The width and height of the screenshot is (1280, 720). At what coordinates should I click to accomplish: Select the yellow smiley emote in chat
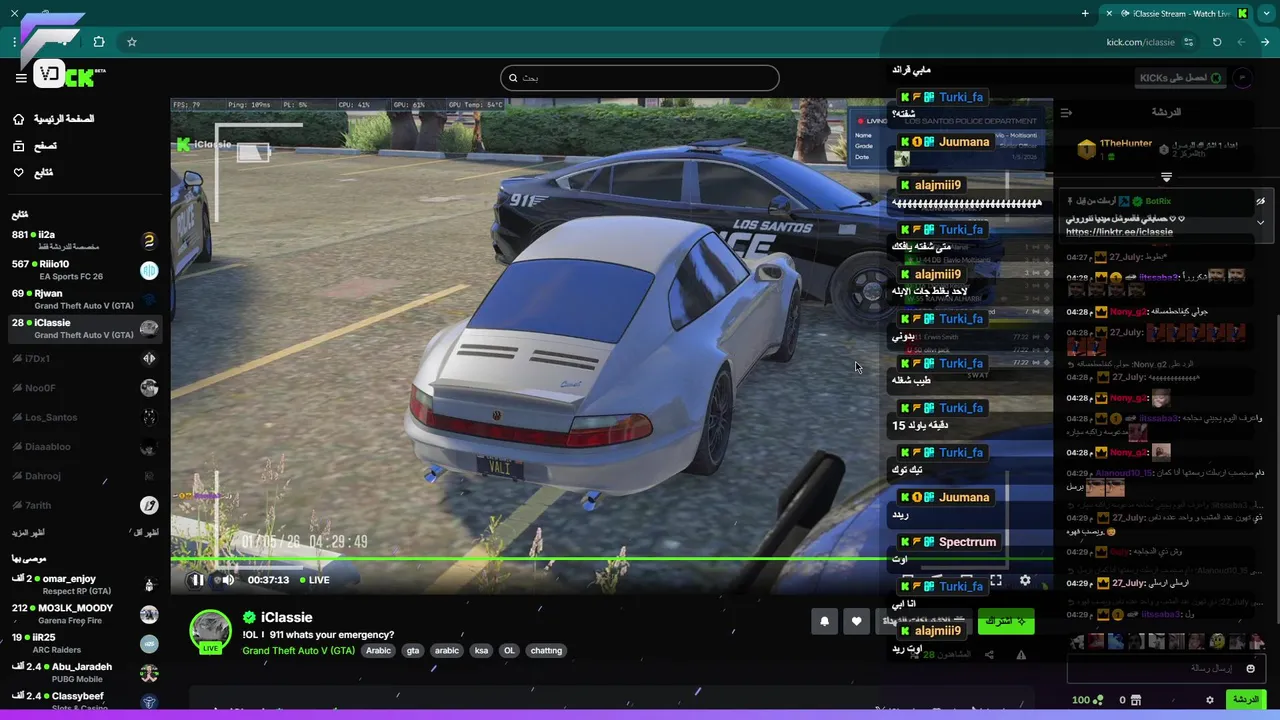pyautogui.click(x=1217, y=641)
